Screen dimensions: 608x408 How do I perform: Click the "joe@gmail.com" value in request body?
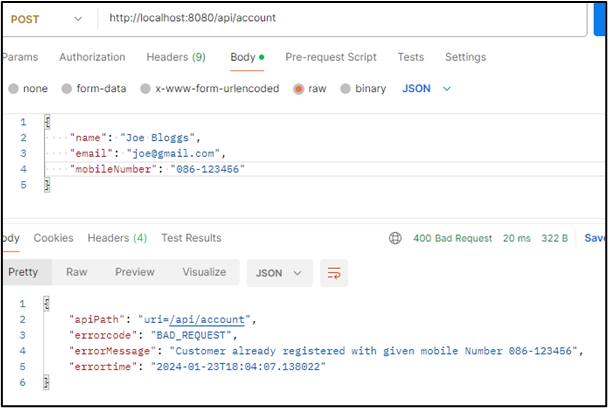(x=173, y=154)
